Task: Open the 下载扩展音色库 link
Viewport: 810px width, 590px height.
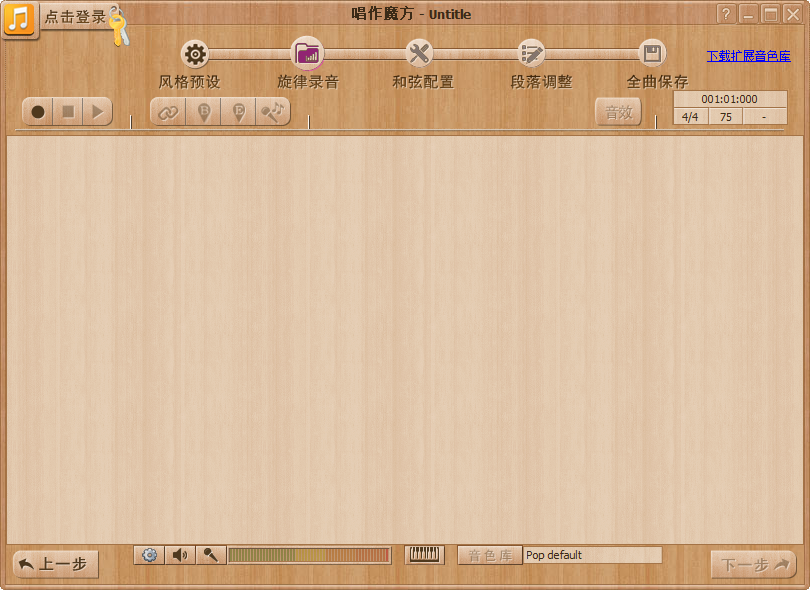Action: coord(748,56)
